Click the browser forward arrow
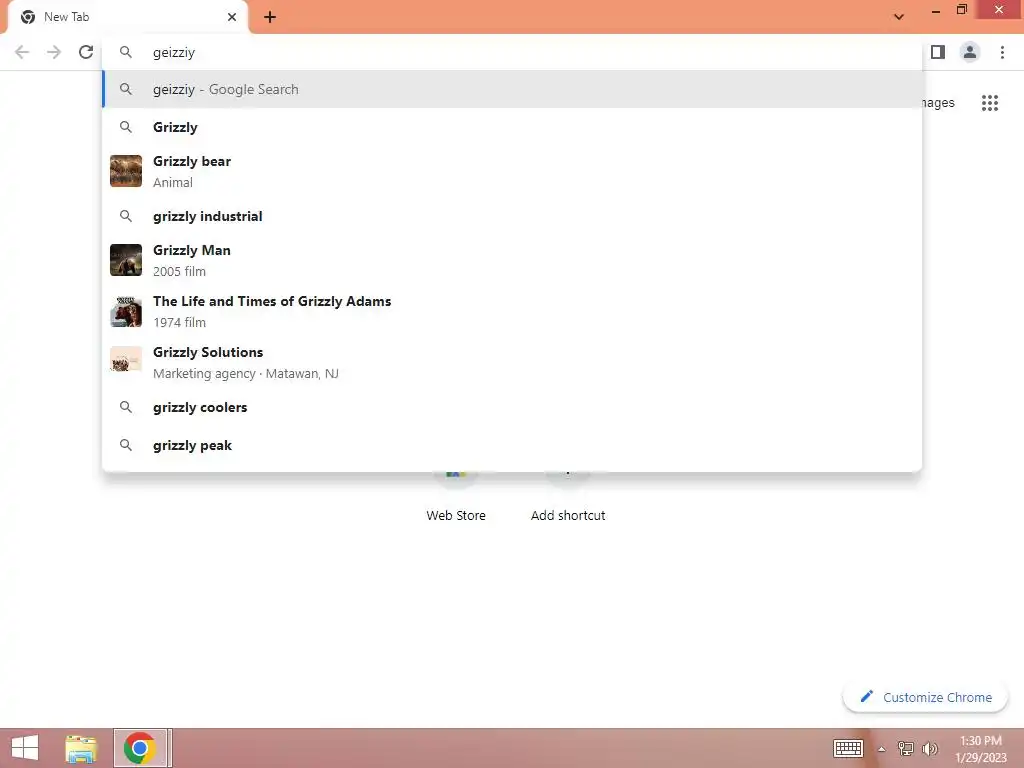1024x768 pixels. [x=54, y=52]
